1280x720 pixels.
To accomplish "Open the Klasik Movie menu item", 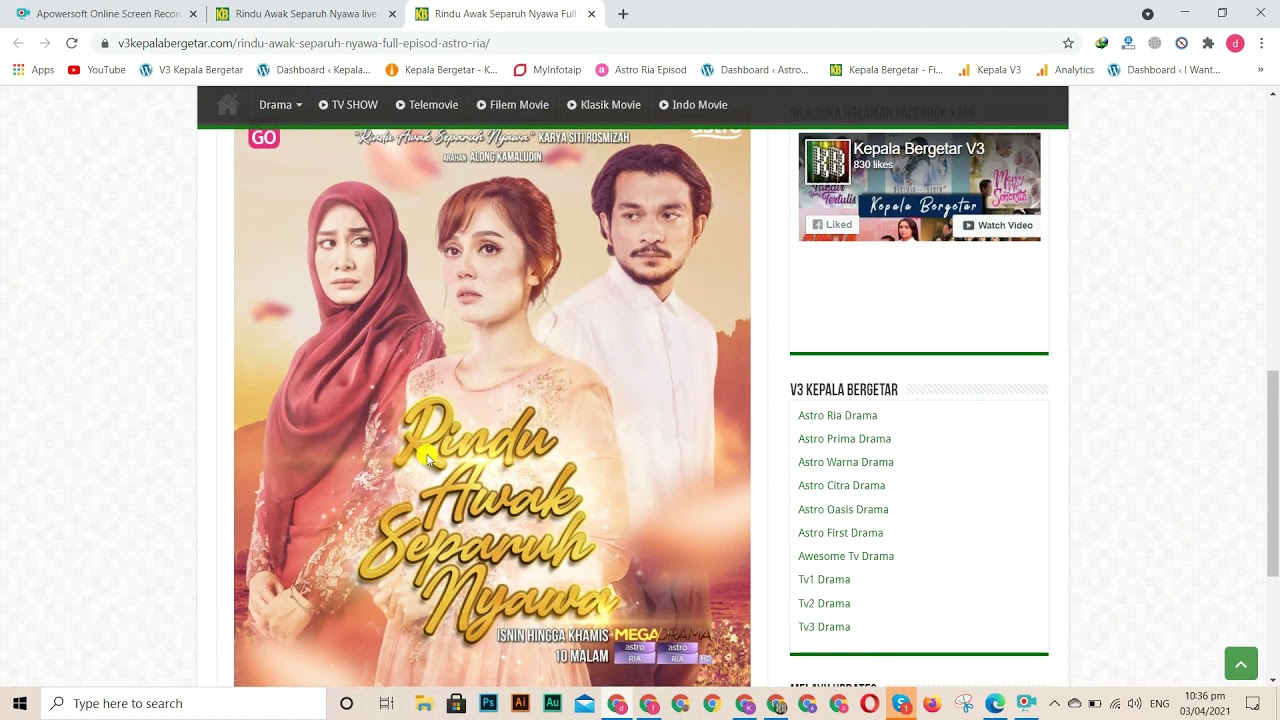I will coord(604,105).
